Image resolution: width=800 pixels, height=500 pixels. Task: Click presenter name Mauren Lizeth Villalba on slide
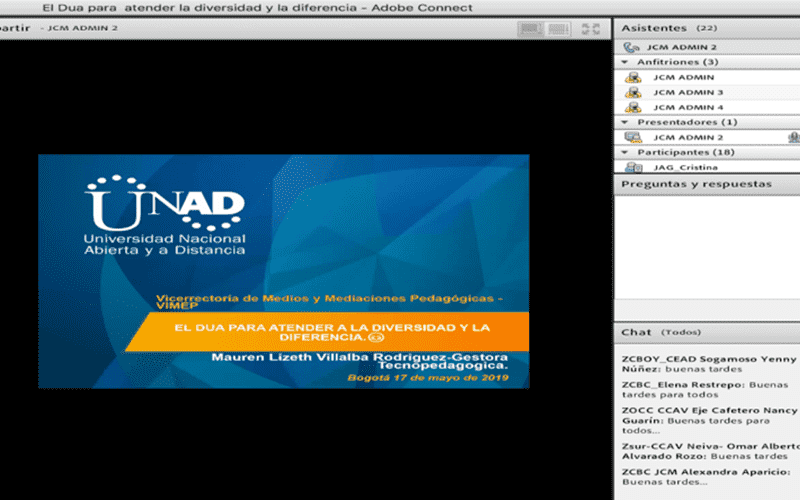[x=360, y=361]
